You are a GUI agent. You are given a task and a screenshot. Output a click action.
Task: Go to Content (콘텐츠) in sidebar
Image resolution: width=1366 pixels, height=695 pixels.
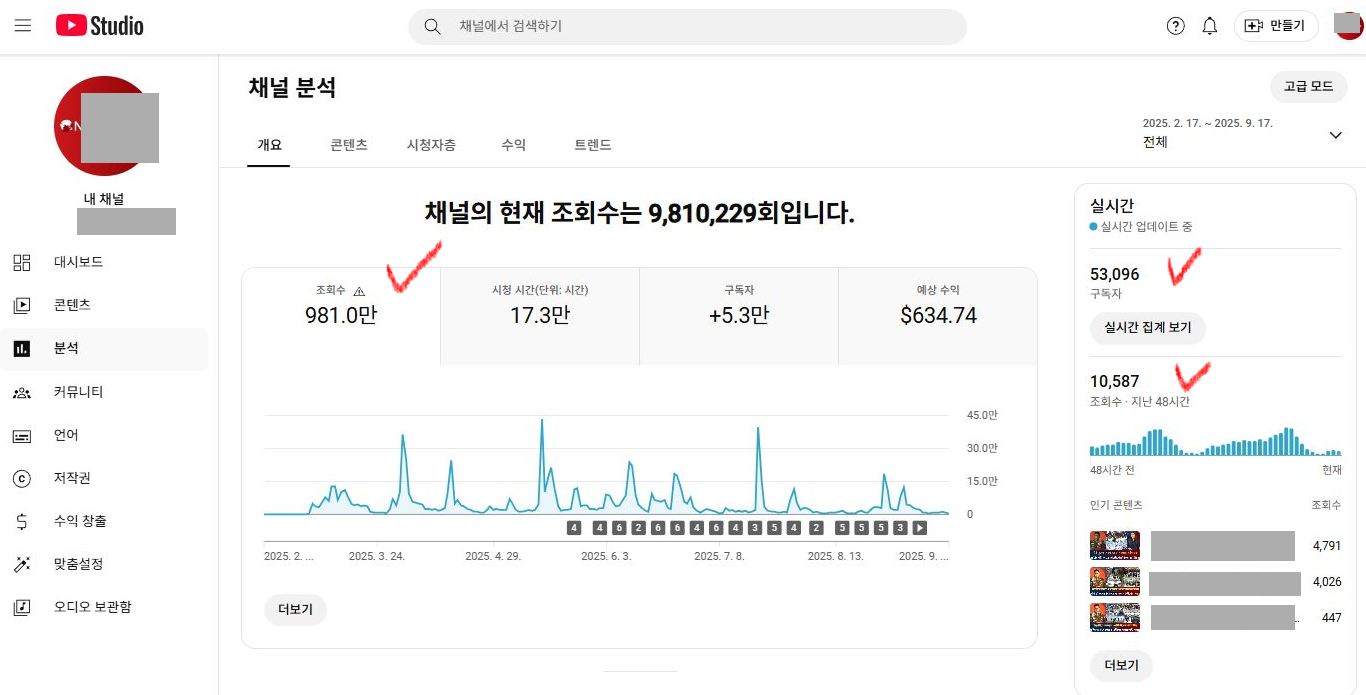[x=72, y=305]
